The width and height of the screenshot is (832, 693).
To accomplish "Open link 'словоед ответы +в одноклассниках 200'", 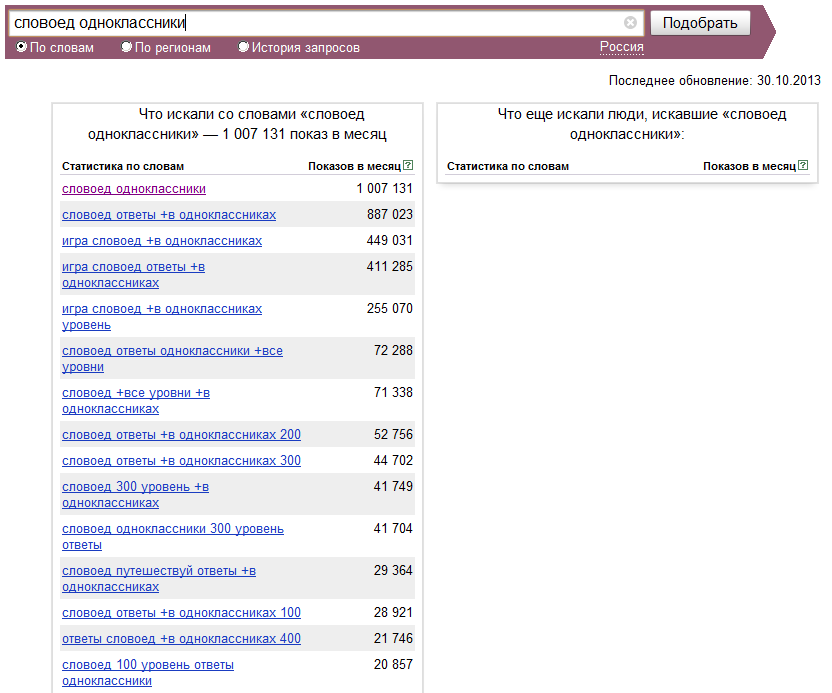I will [x=181, y=435].
